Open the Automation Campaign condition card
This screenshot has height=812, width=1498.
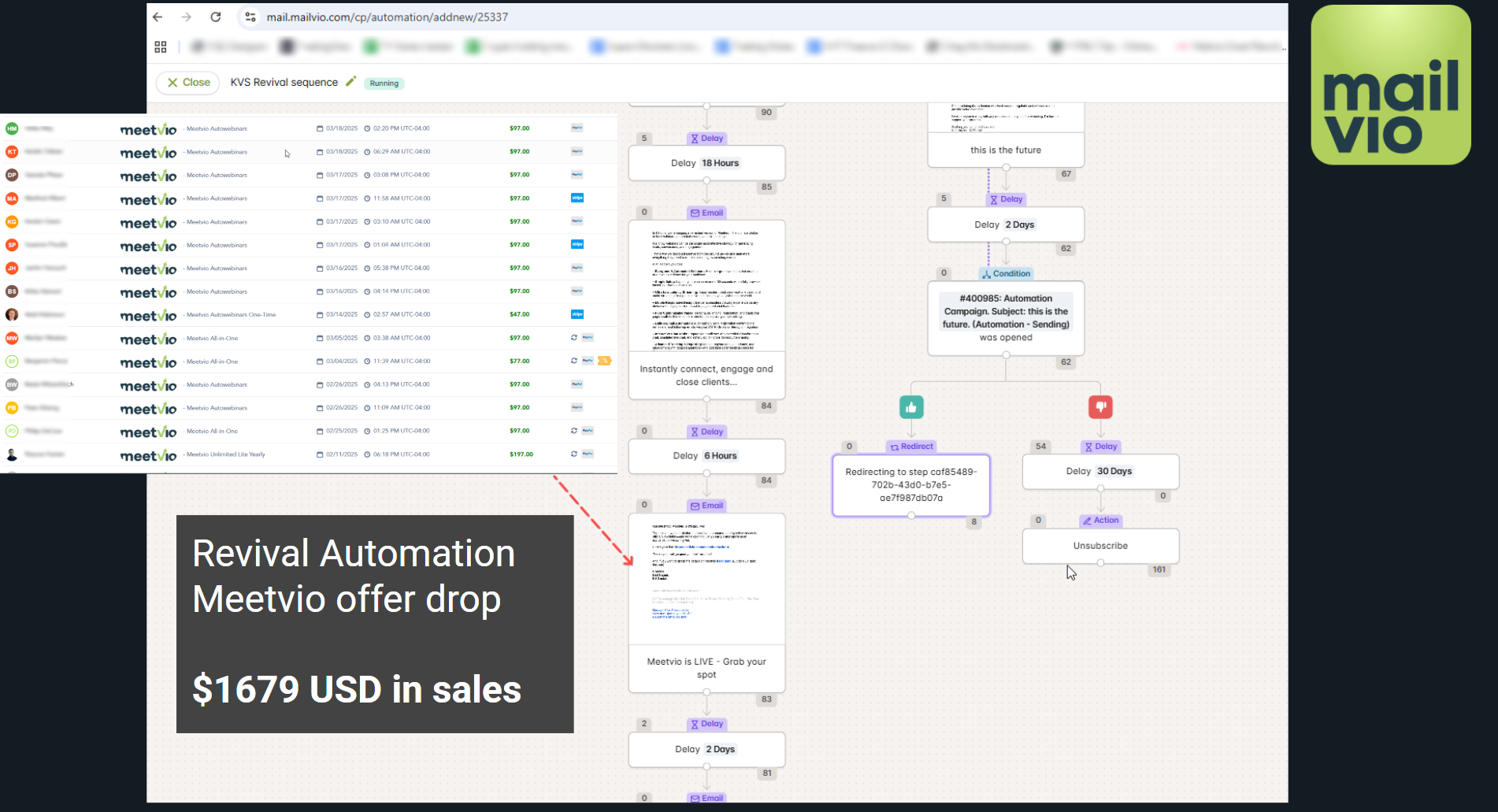1006,318
